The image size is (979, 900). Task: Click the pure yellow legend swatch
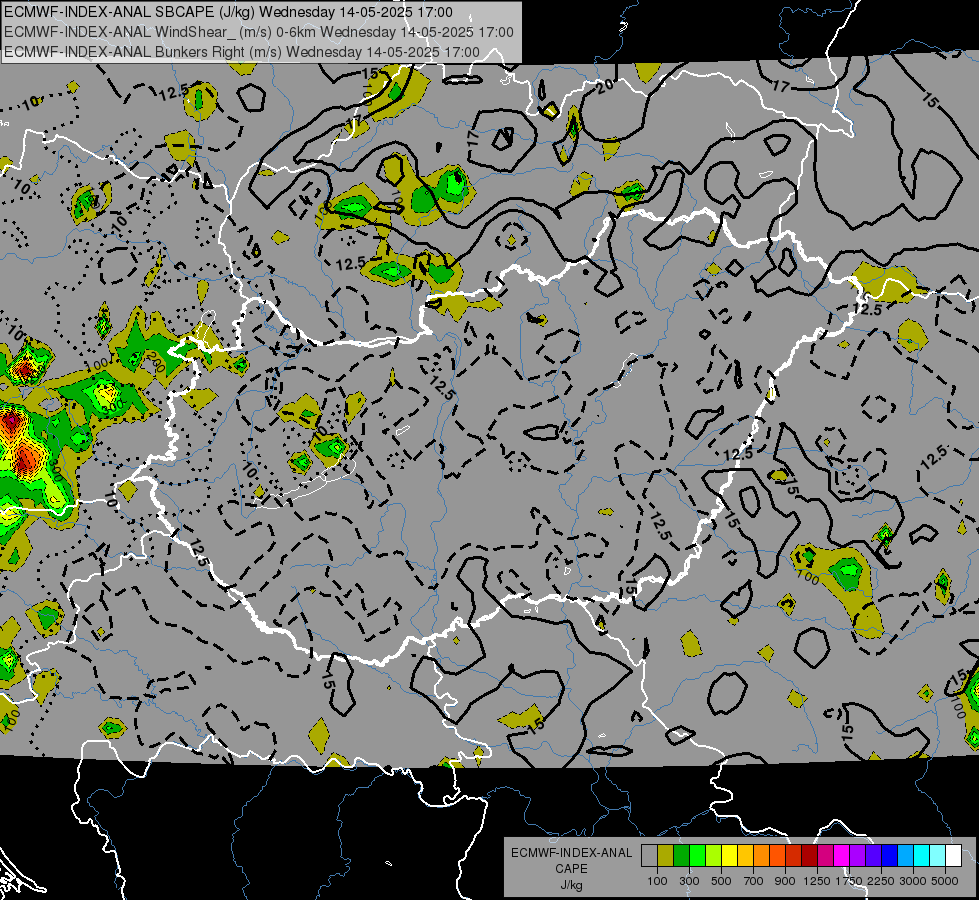(730, 855)
